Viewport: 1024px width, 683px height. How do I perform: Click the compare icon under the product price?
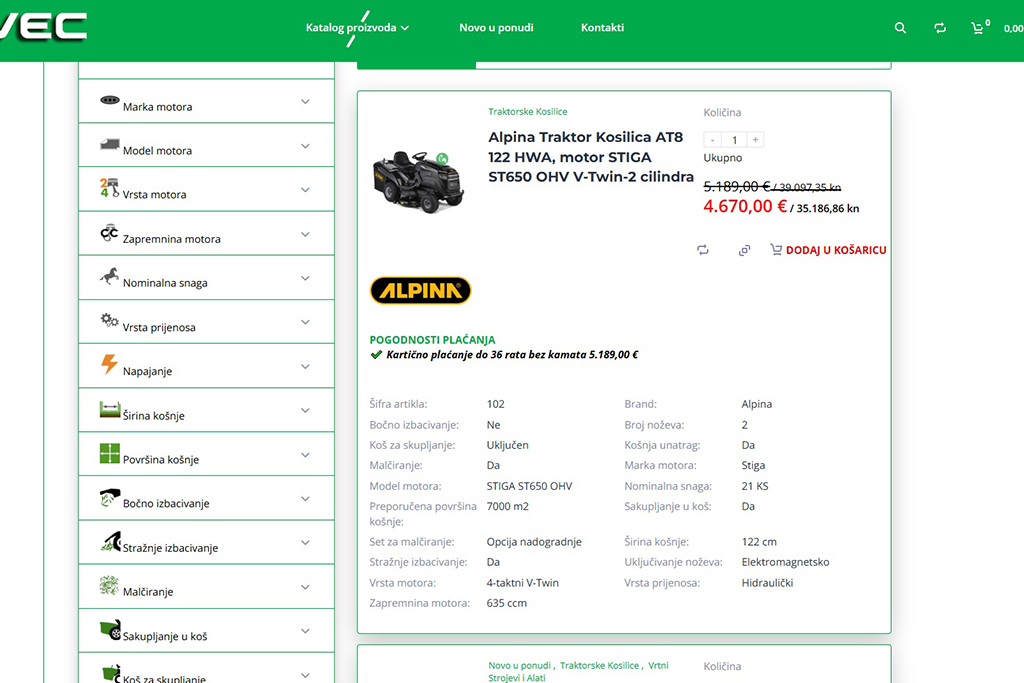(x=703, y=250)
